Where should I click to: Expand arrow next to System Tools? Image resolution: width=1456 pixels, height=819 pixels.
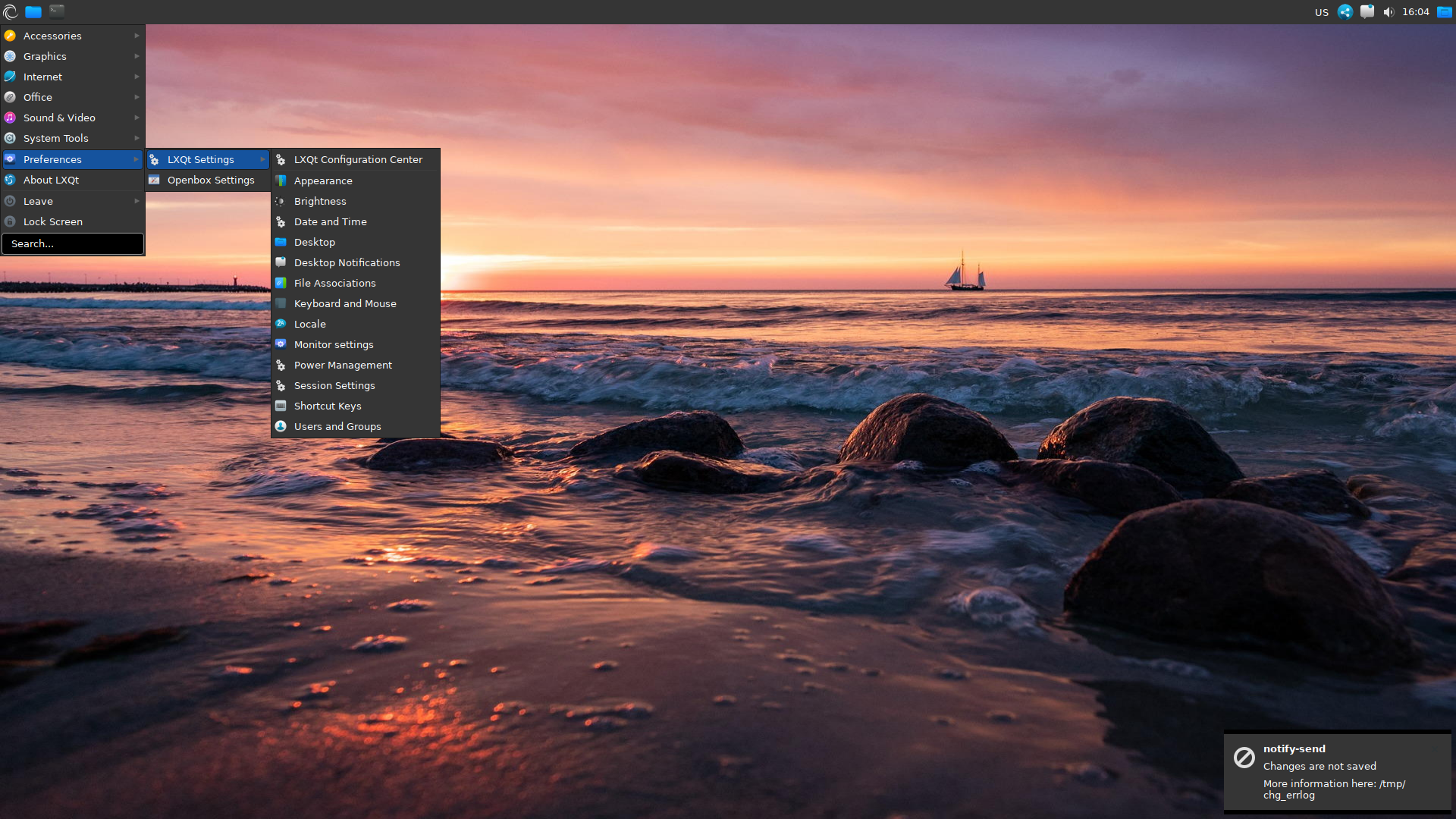[x=136, y=138]
